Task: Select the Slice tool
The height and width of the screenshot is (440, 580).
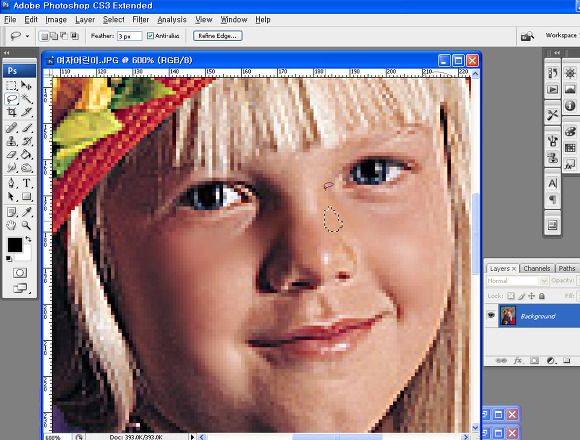Action: coord(26,112)
